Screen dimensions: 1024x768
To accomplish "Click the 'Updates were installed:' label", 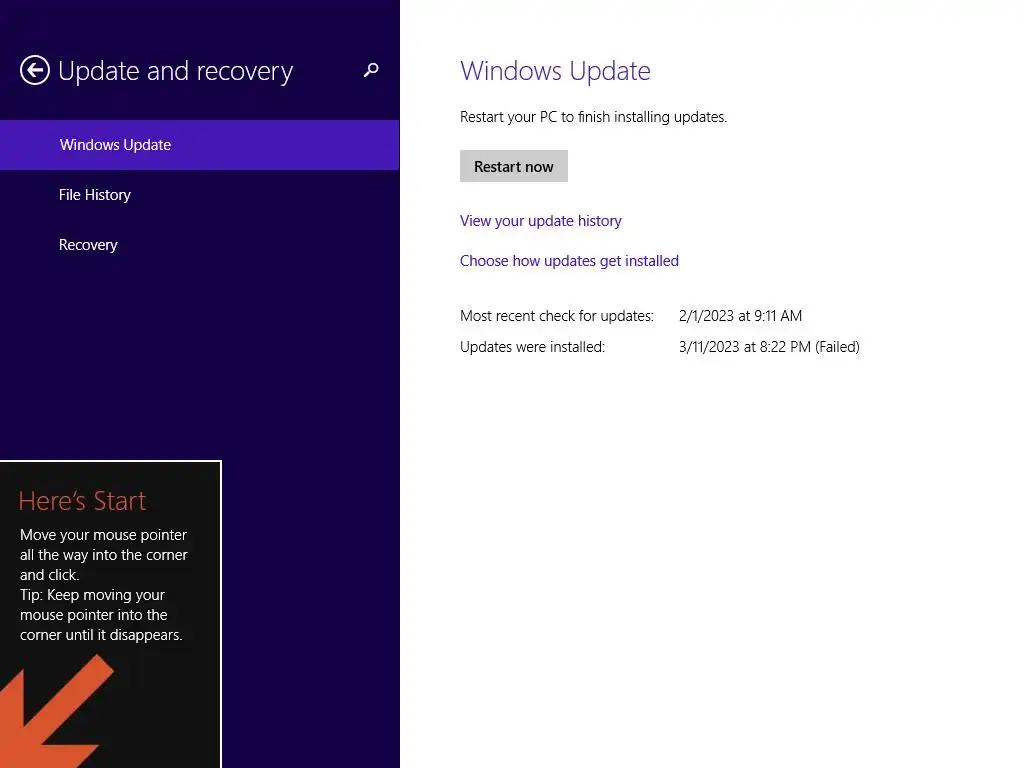I will (532, 347).
